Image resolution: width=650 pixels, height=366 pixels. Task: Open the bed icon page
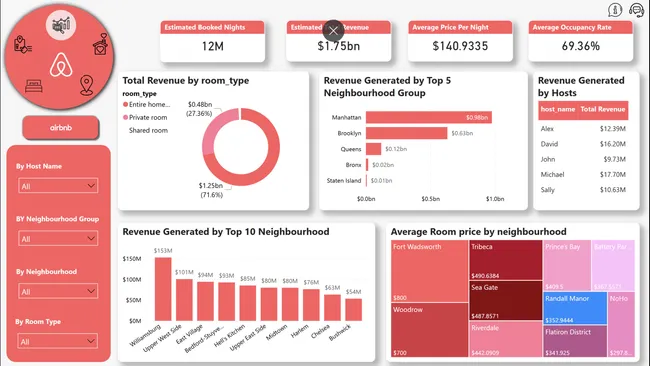point(34,85)
